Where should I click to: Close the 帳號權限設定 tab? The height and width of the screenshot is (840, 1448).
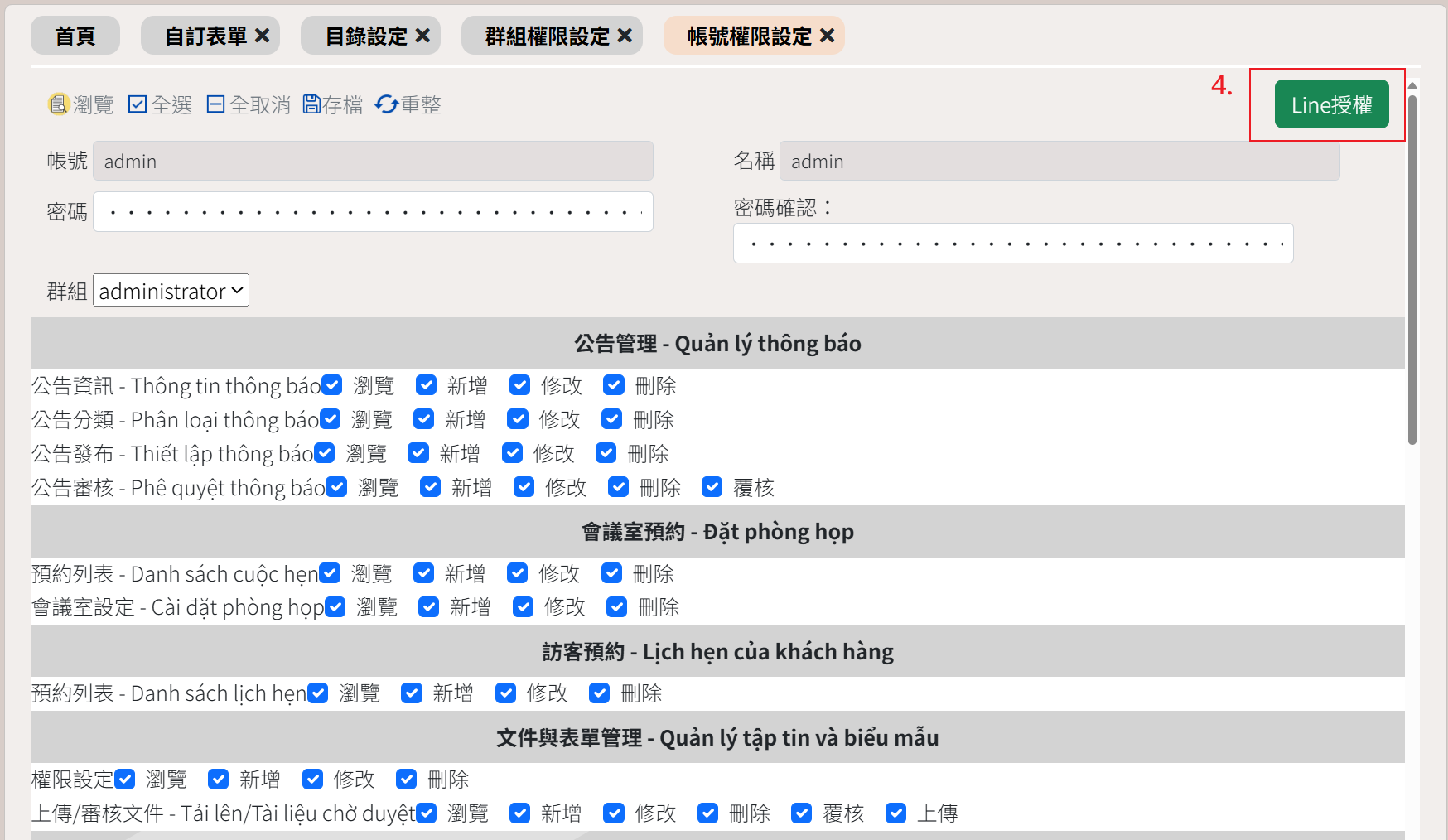[827, 36]
